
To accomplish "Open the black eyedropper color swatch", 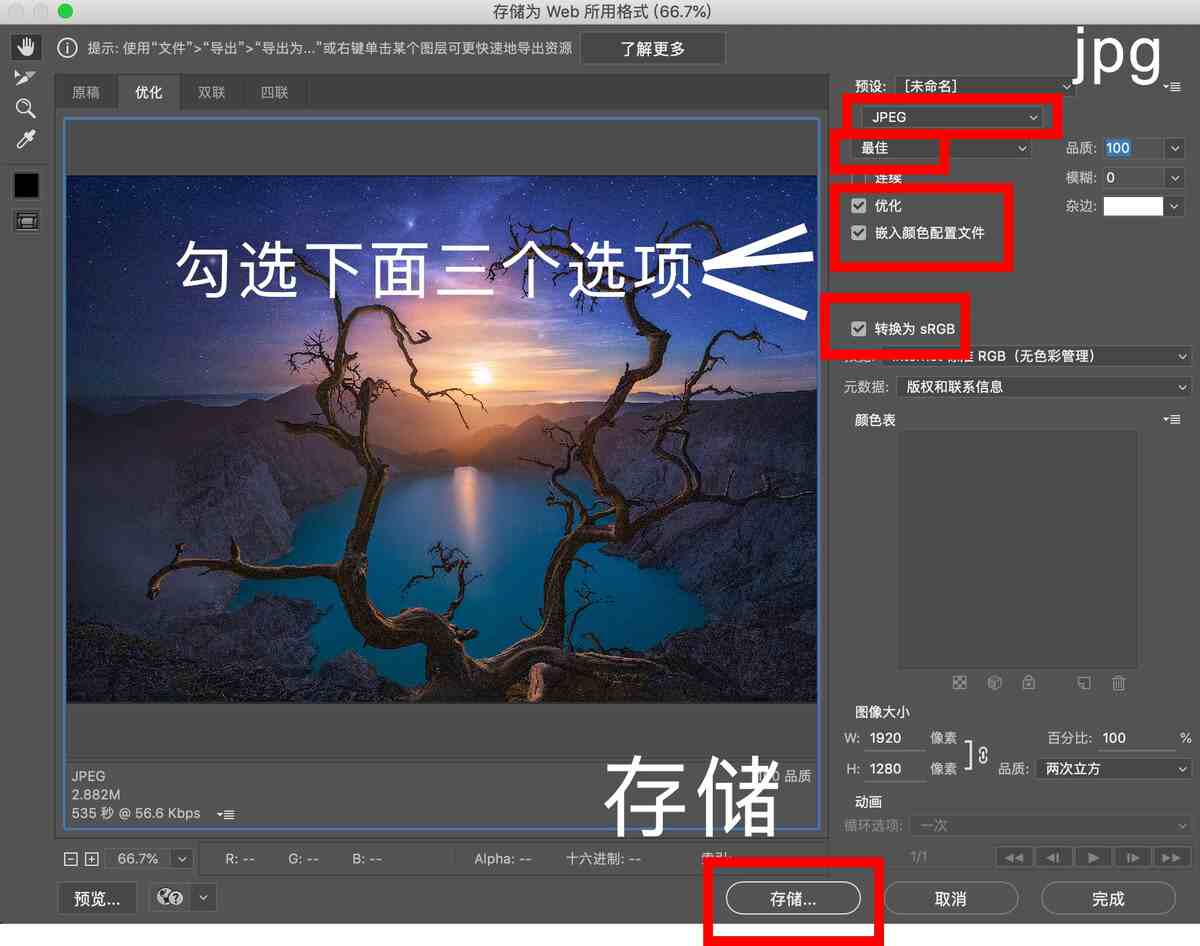I will point(26,185).
